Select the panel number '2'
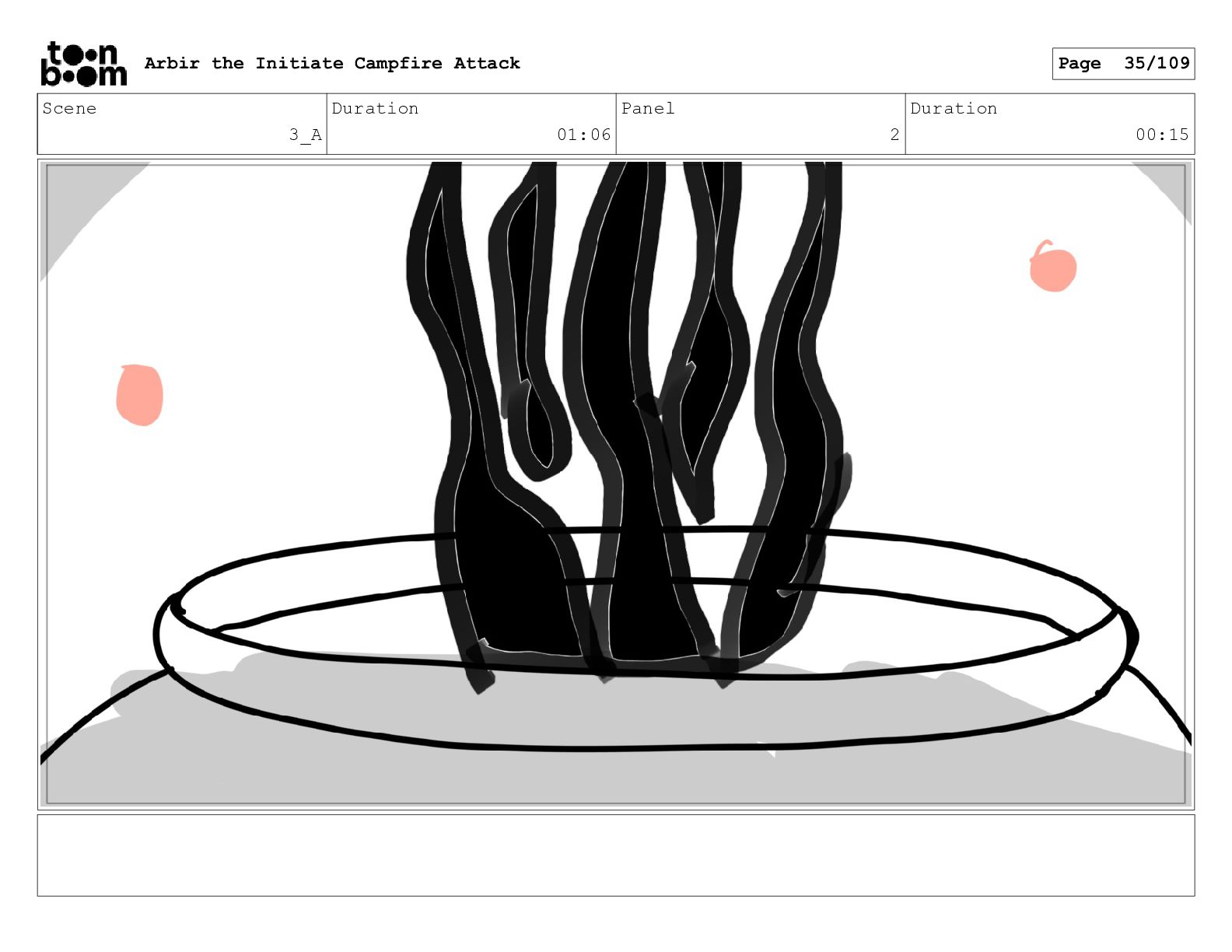Viewport: 1232px width, 952px height. pos(894,135)
